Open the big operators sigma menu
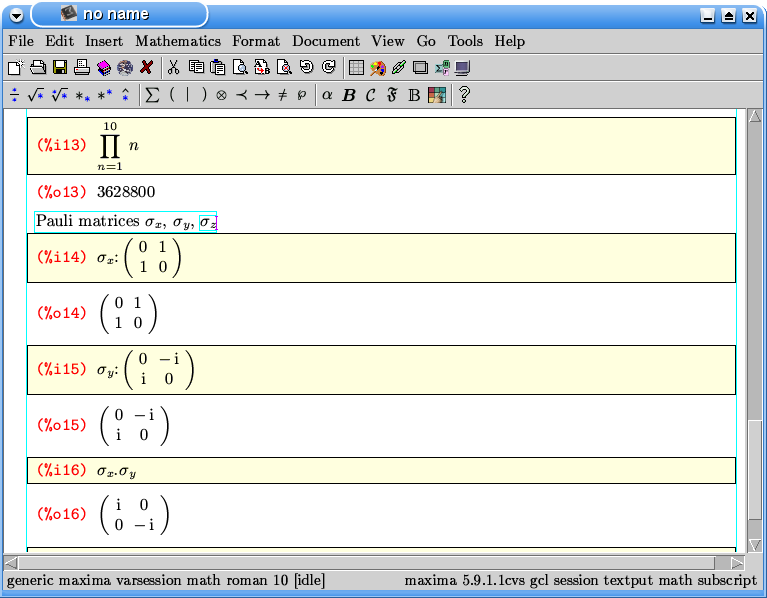Screen dimensions: 767x598 152,95
